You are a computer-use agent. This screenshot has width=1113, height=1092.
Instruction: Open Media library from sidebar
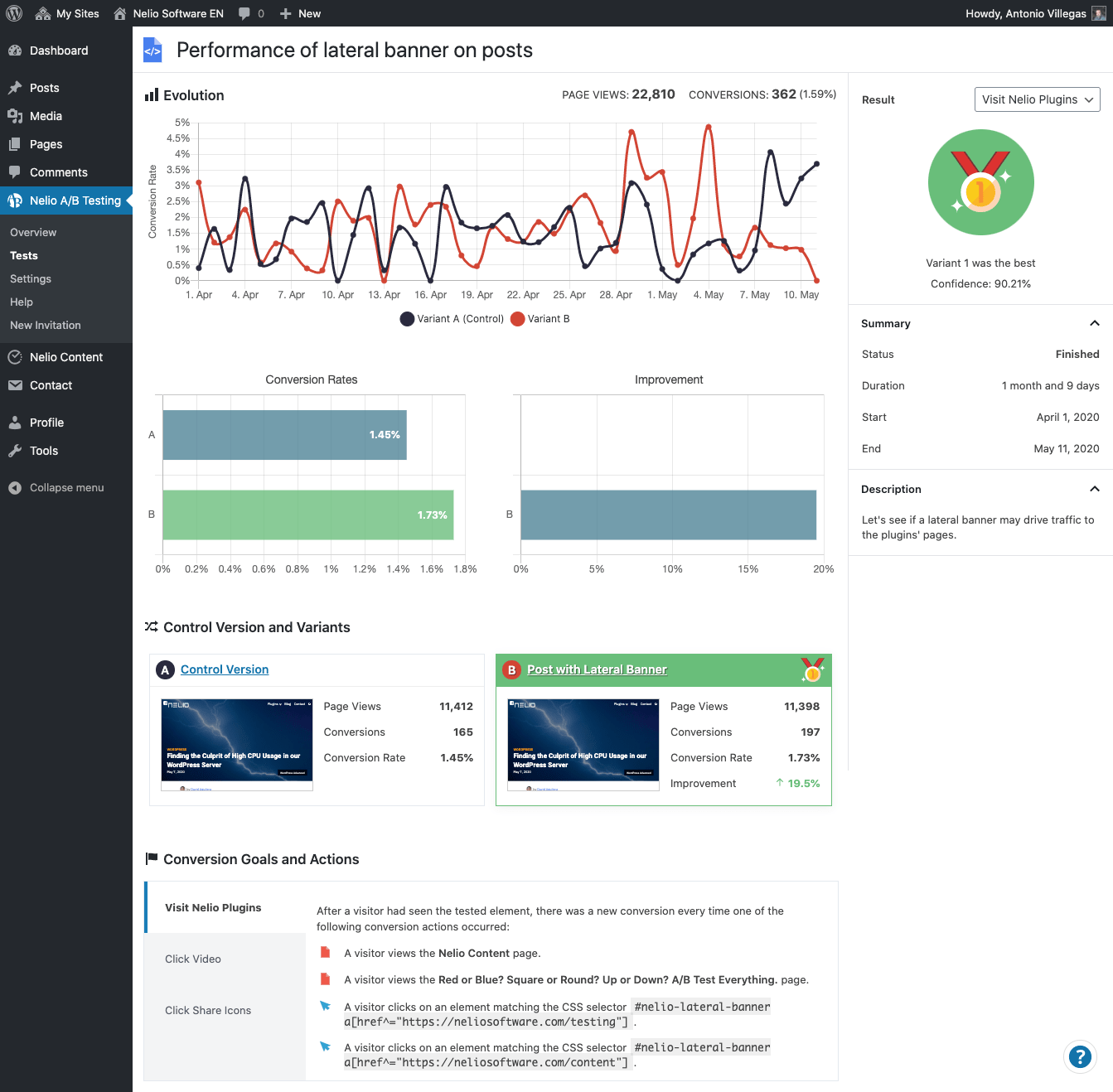(66, 116)
